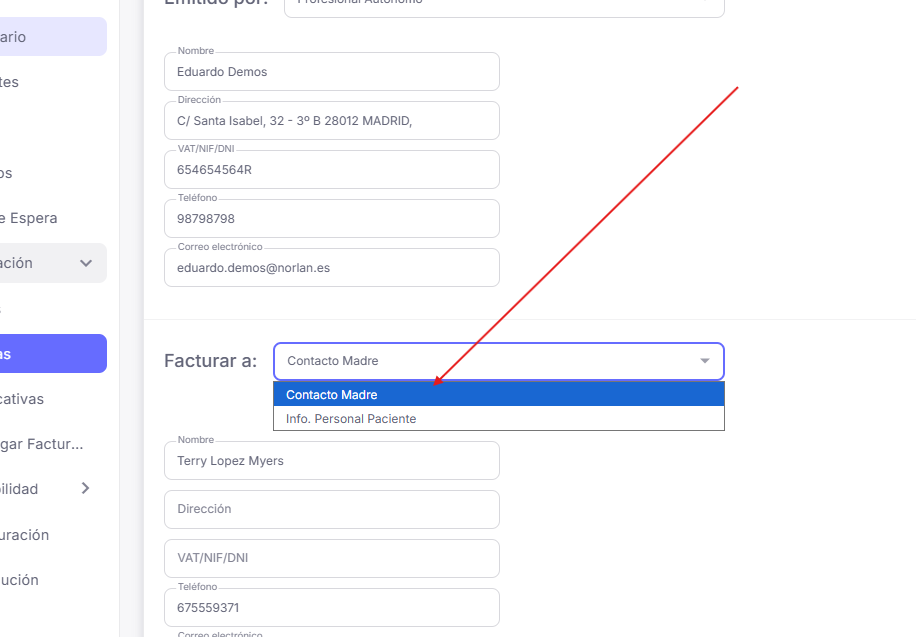Click the email field with eduardo.demos@norlan.es
This screenshot has height=637, width=916.
point(331,268)
